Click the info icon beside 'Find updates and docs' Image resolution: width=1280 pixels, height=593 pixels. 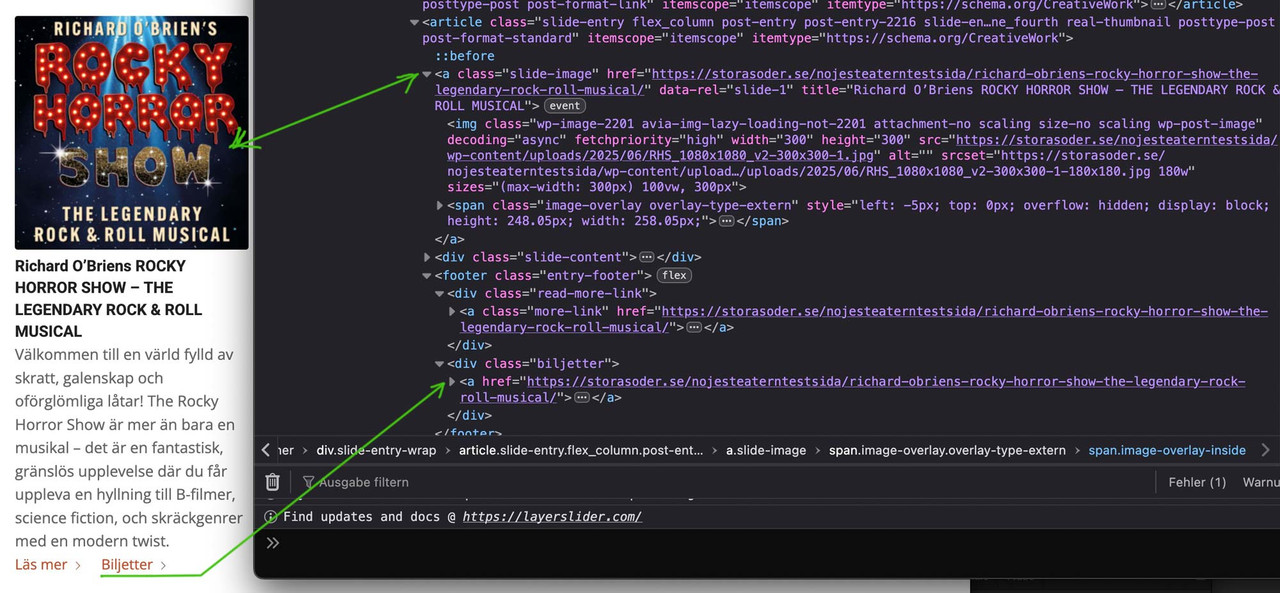click(x=270, y=517)
